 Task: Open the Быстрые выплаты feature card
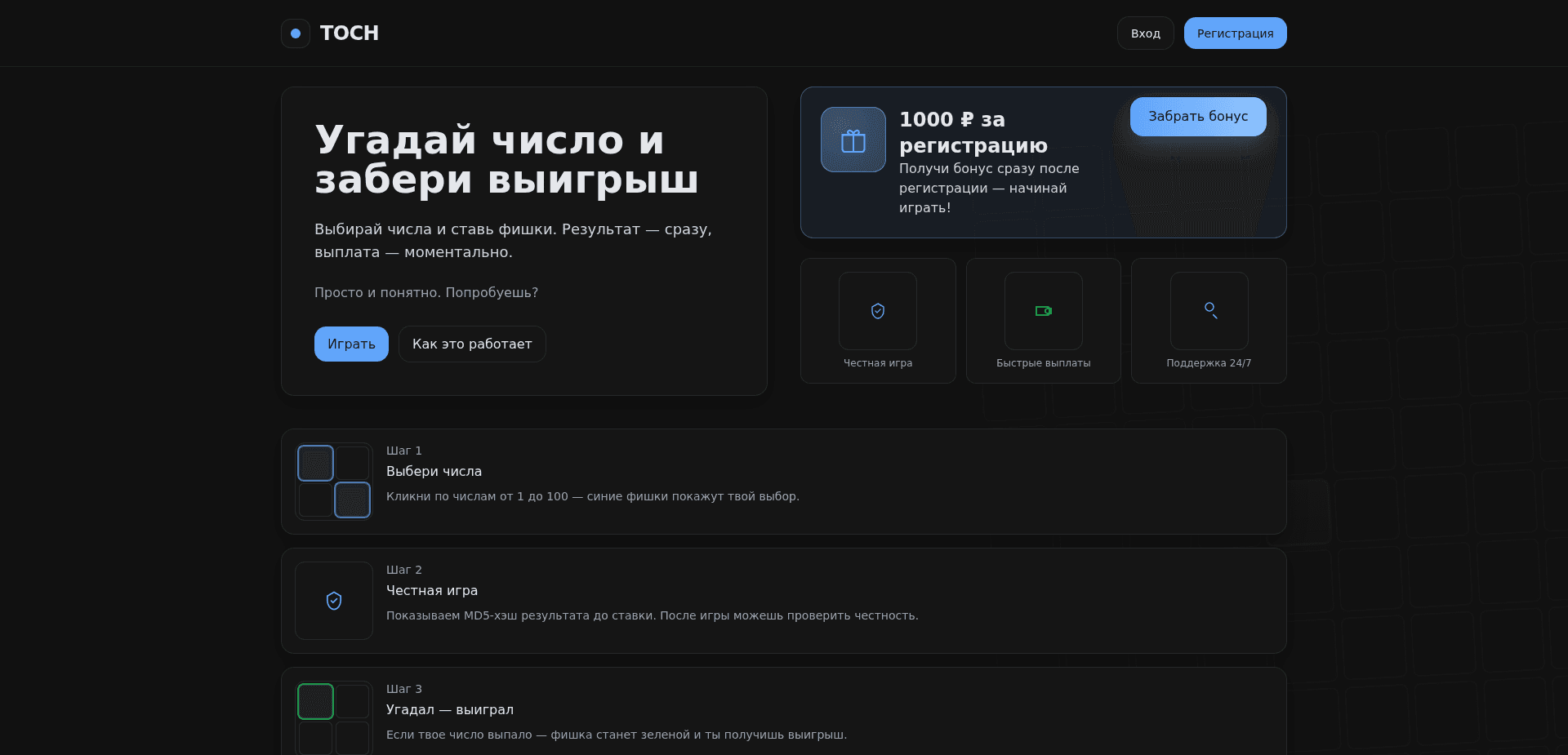click(x=1043, y=320)
